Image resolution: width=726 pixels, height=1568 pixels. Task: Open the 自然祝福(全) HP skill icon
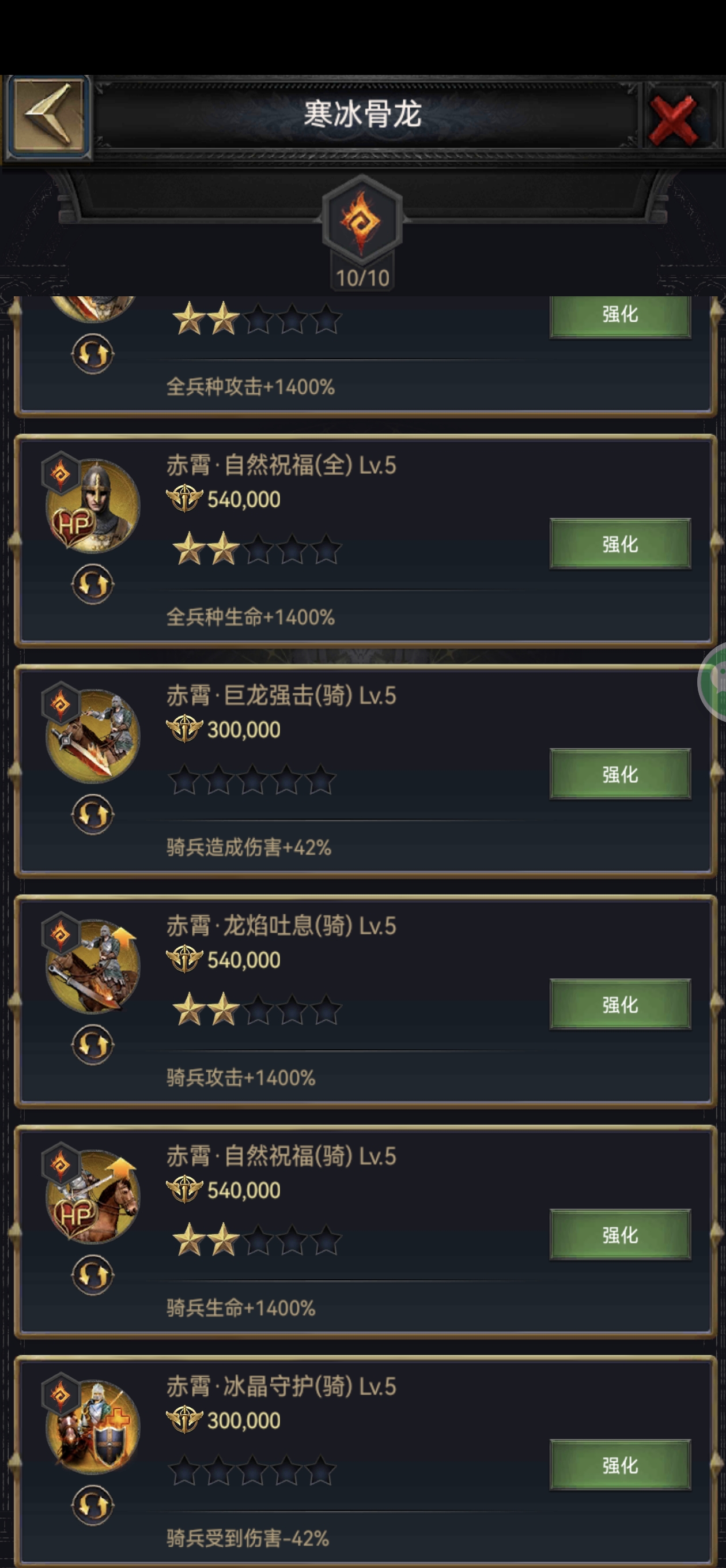click(x=93, y=504)
